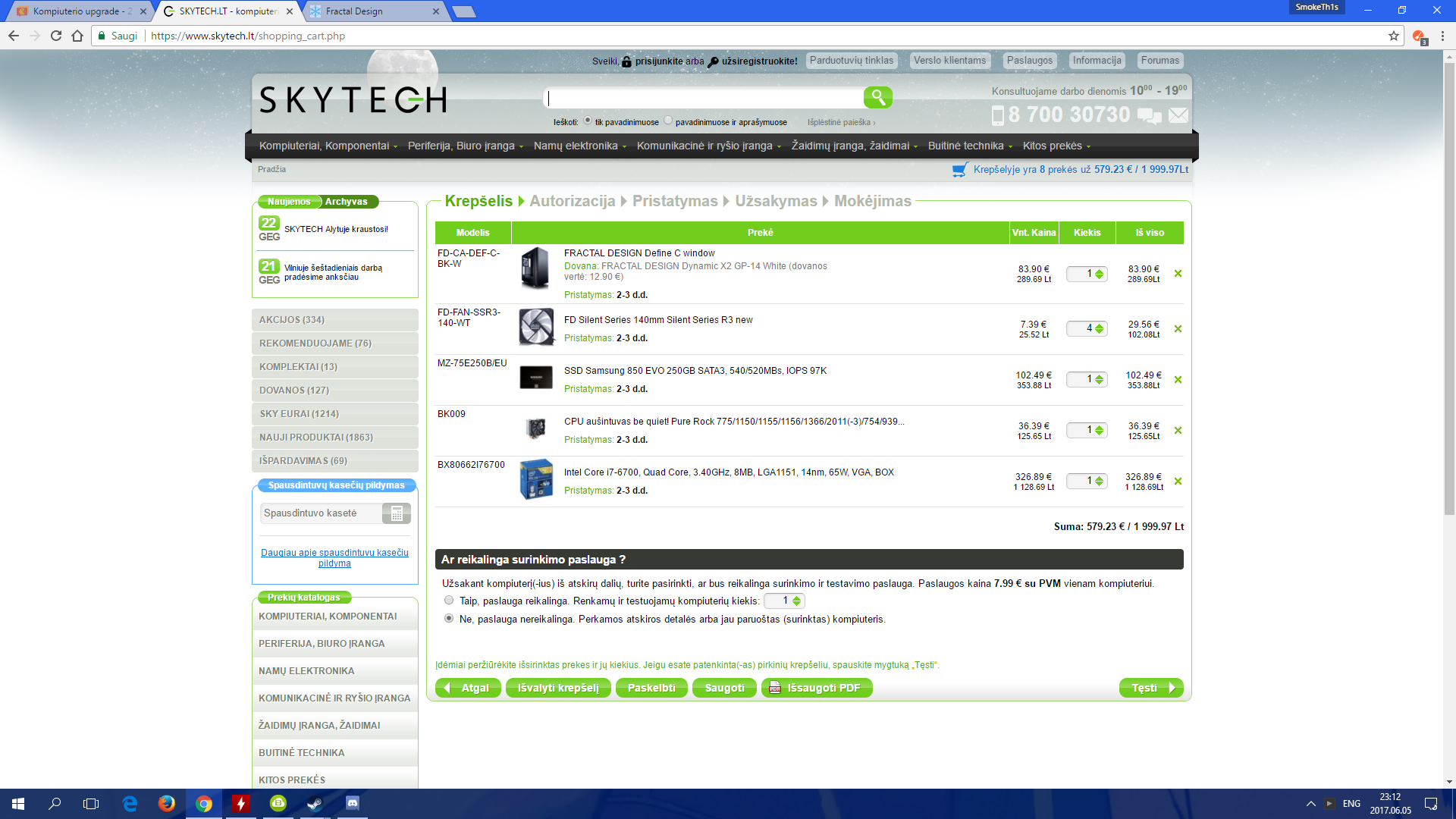Switch to Archyvas news tab
The image size is (1456, 819).
[346, 202]
